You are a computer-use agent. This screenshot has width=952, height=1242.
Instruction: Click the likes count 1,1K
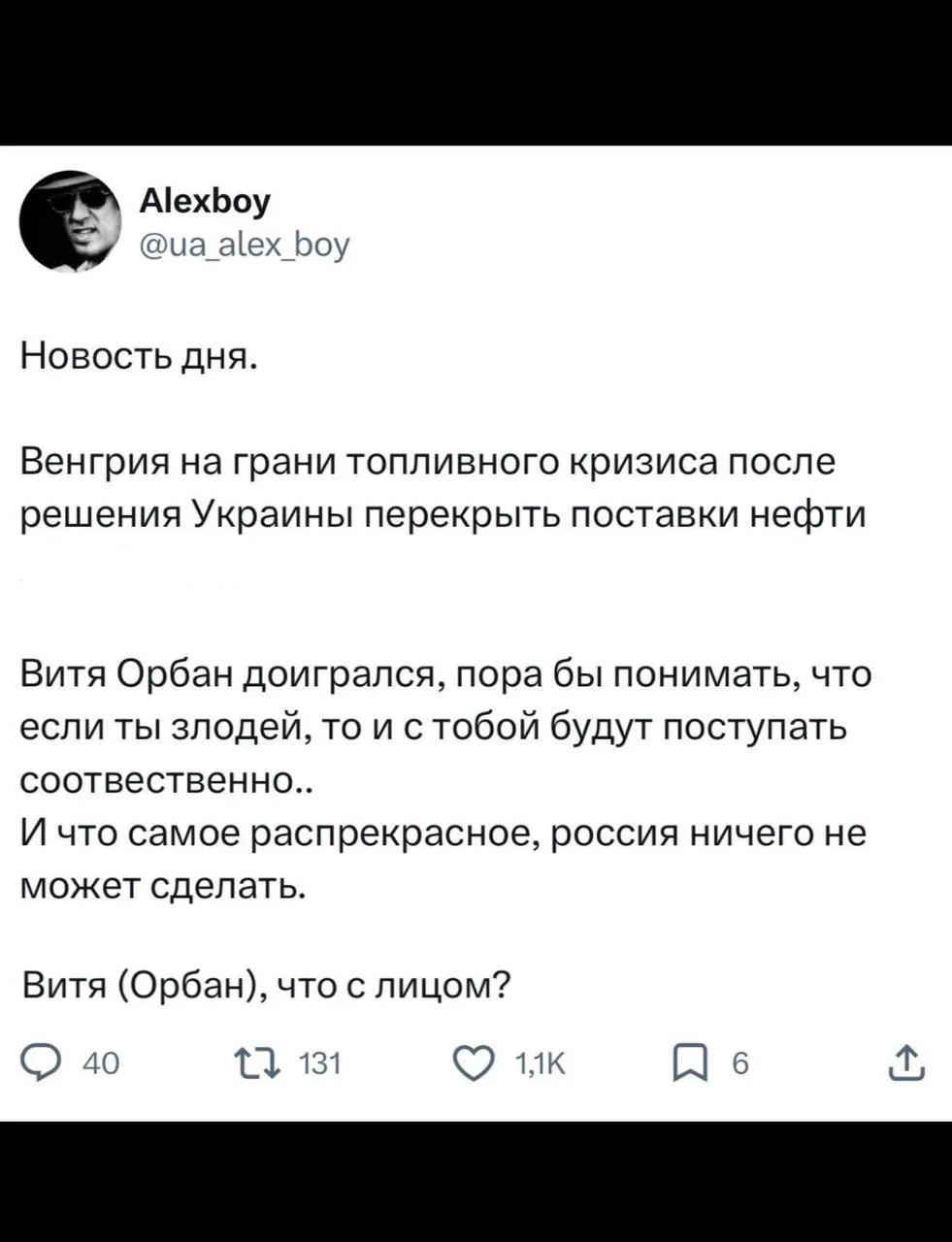tap(539, 1064)
